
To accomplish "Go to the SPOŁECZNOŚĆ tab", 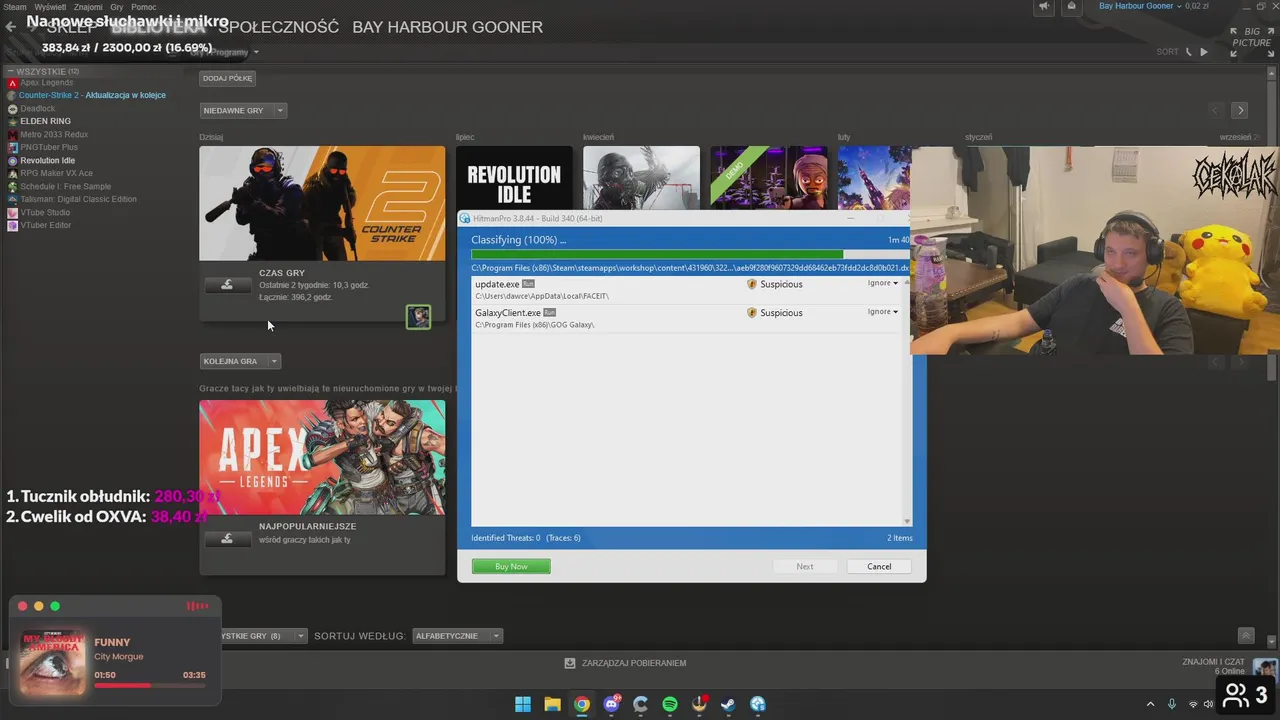I will [278, 27].
